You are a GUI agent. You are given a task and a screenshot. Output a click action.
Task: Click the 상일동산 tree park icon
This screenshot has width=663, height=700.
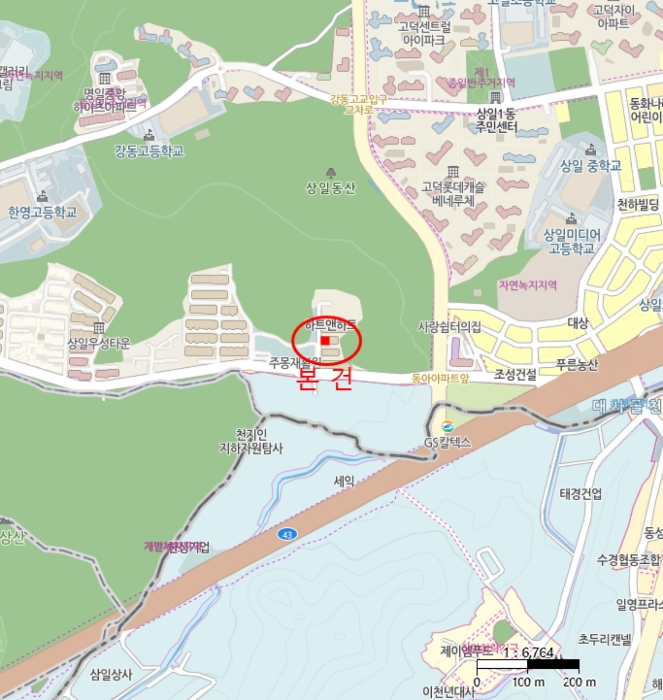click(x=331, y=173)
